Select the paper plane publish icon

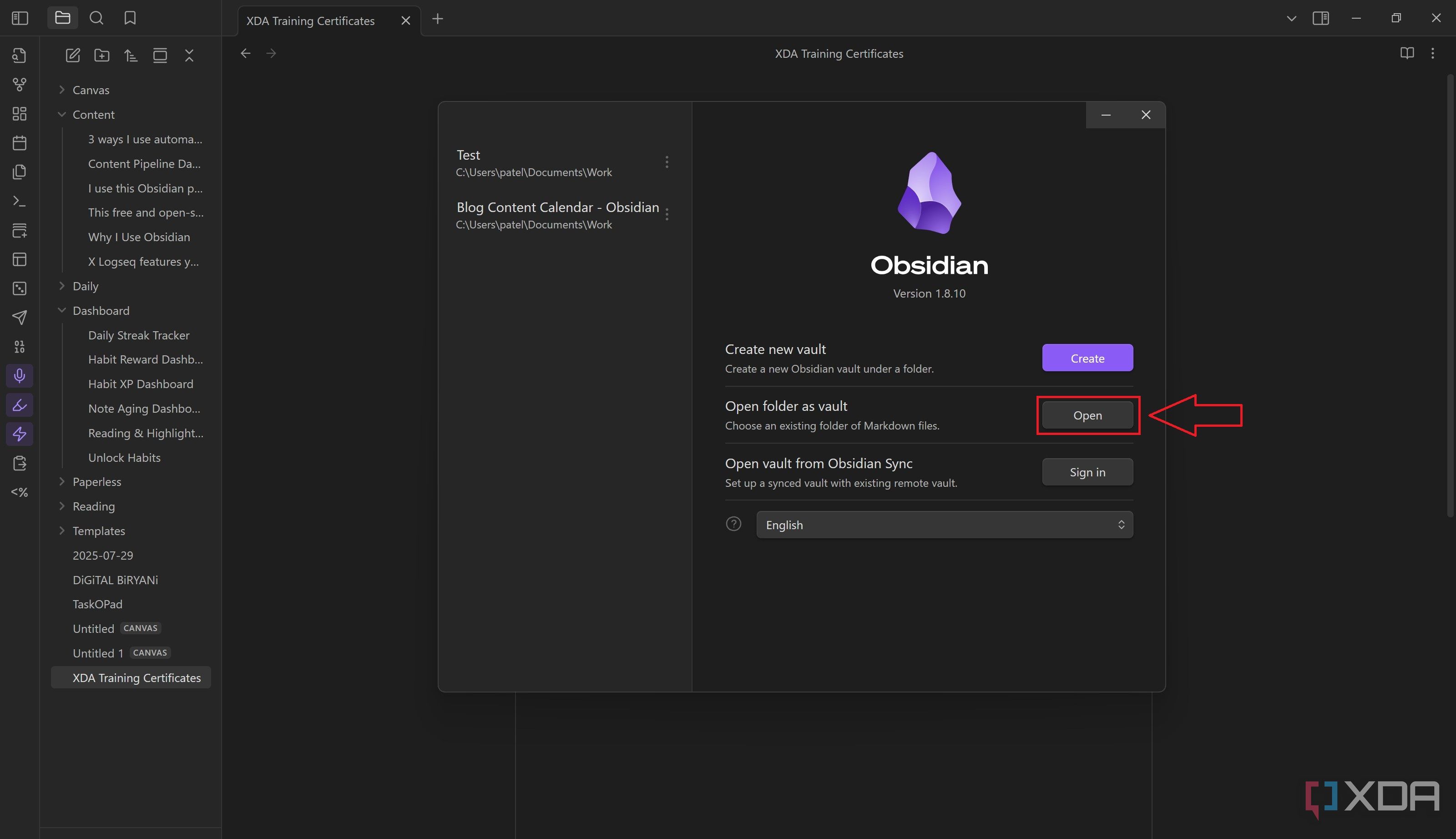[x=19, y=318]
